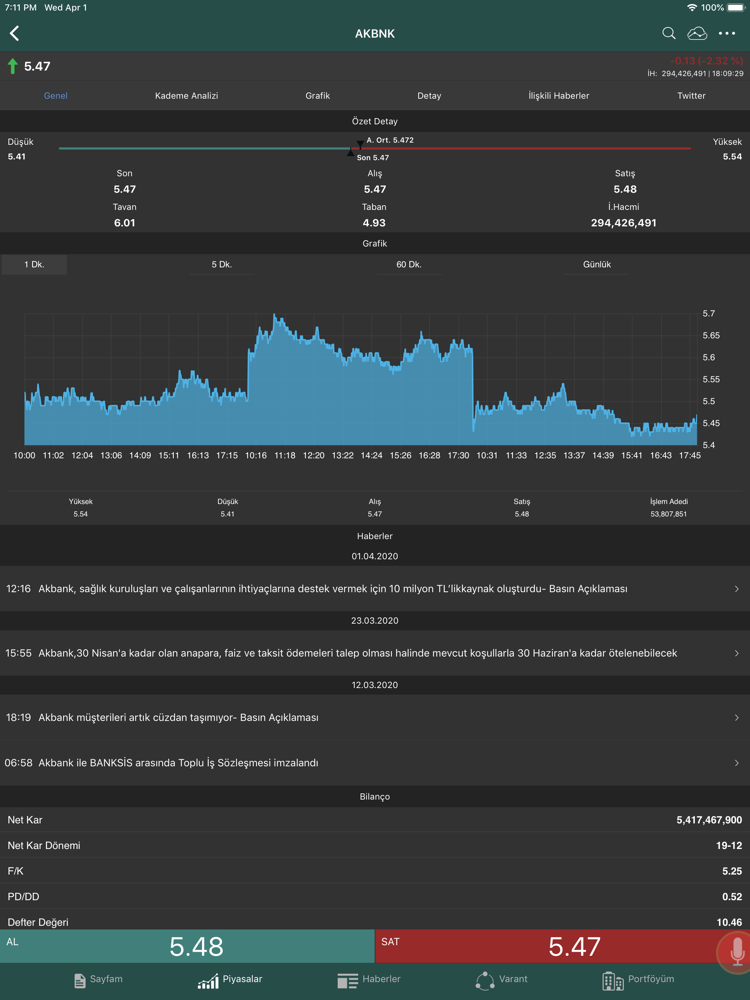Select the 5 Dk. chart interval
The width and height of the screenshot is (750, 1000).
(221, 265)
